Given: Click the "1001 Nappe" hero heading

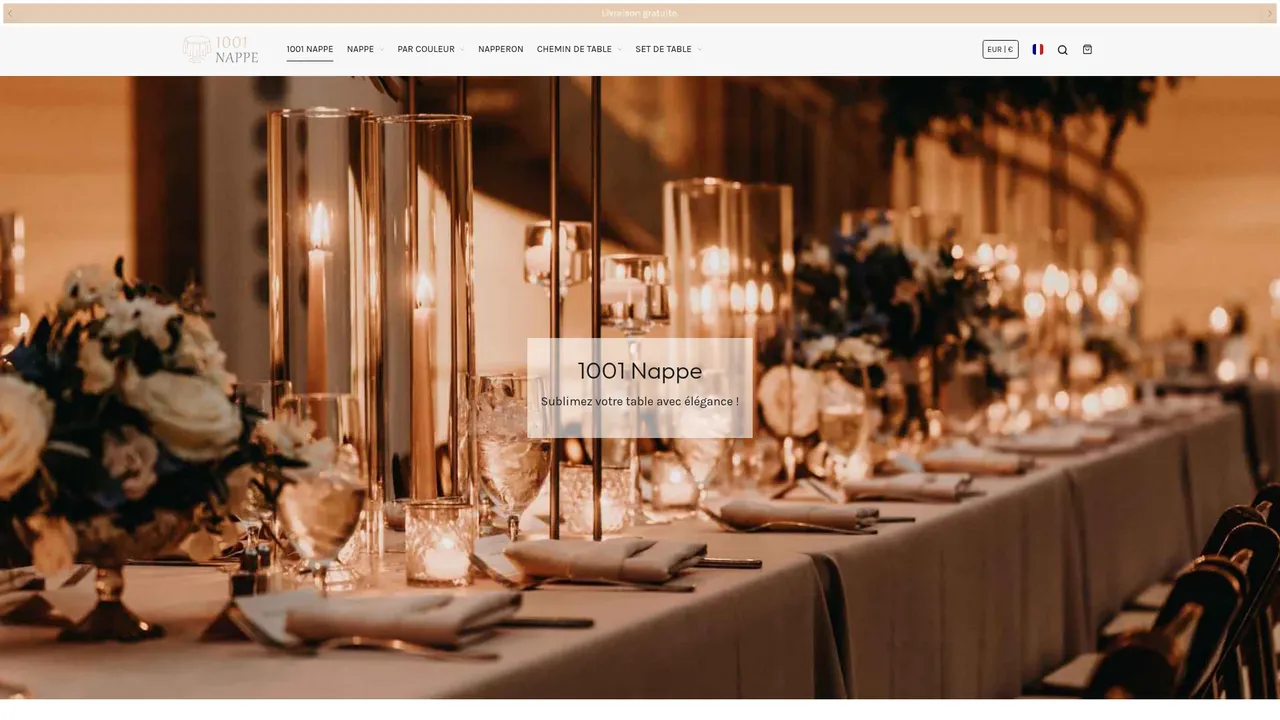Looking at the screenshot, I should tap(640, 371).
